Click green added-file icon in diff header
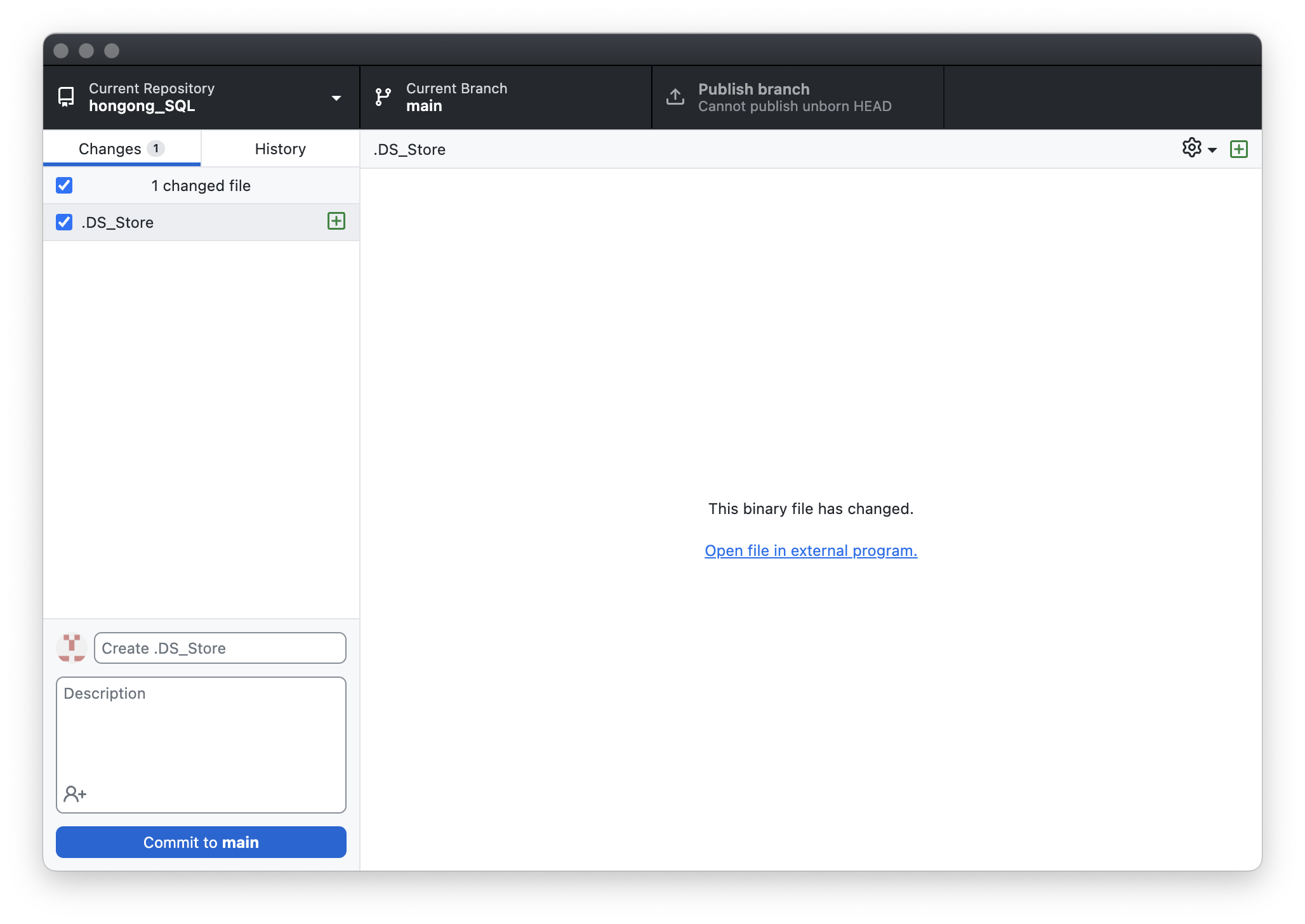Screen dimensions: 1305x924 coord(1238,149)
